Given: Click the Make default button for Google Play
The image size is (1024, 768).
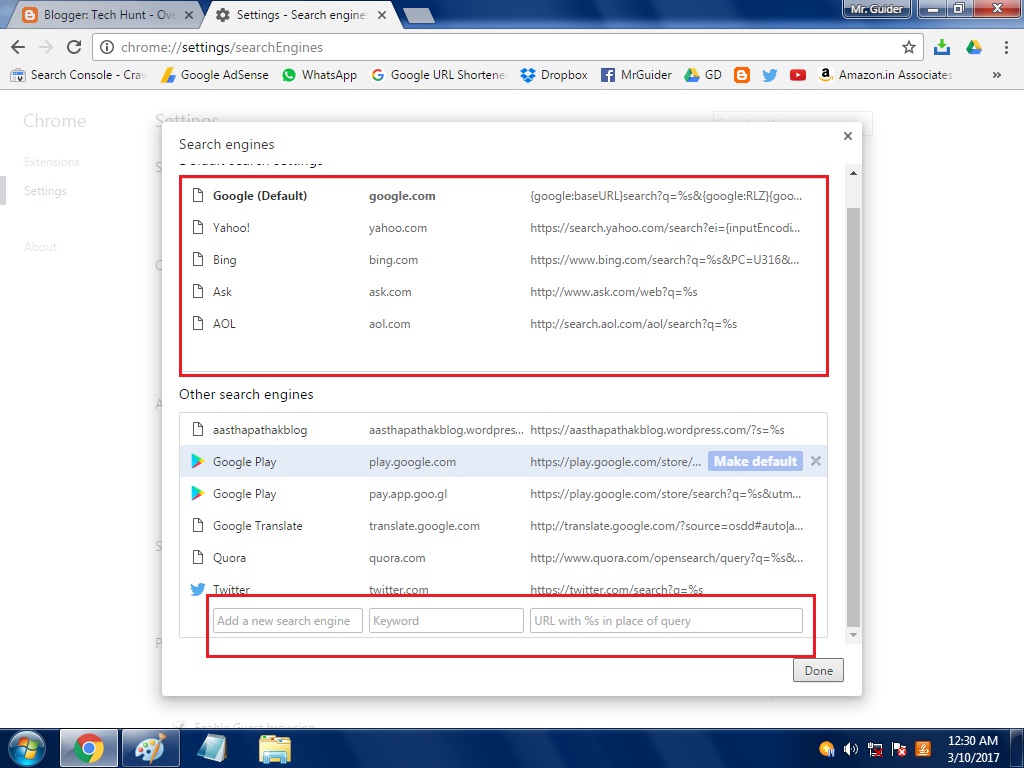Looking at the screenshot, I should click(755, 461).
